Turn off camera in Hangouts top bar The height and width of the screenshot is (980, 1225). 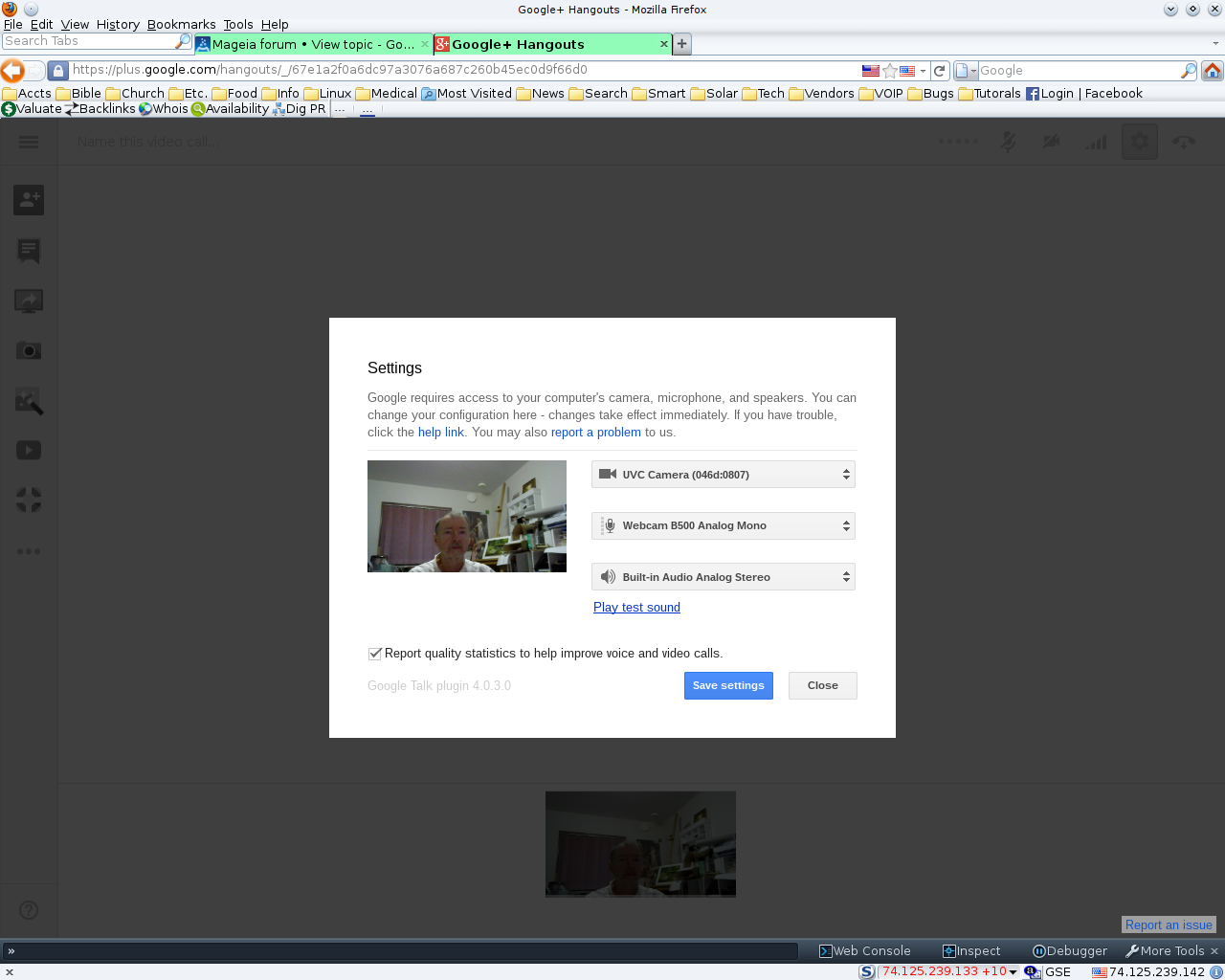click(1052, 142)
